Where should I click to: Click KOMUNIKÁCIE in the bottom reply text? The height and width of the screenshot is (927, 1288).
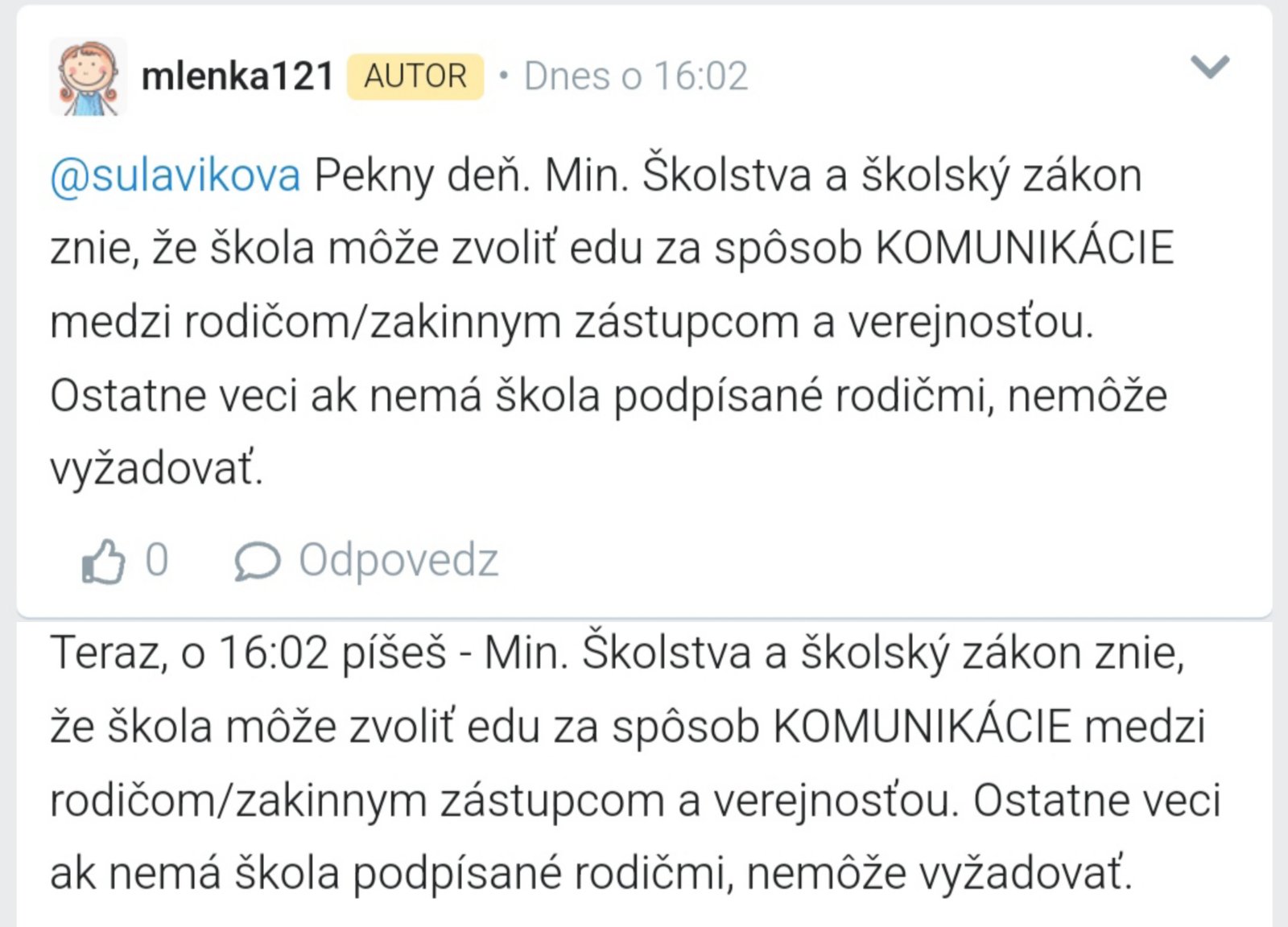(x=923, y=727)
